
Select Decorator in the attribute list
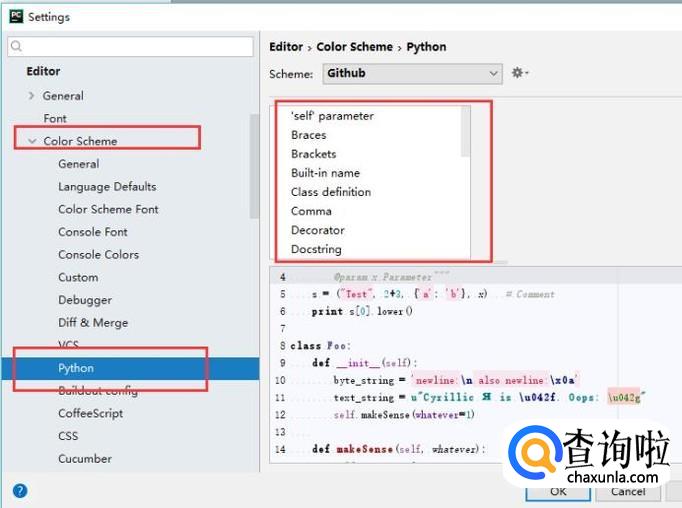(318, 230)
